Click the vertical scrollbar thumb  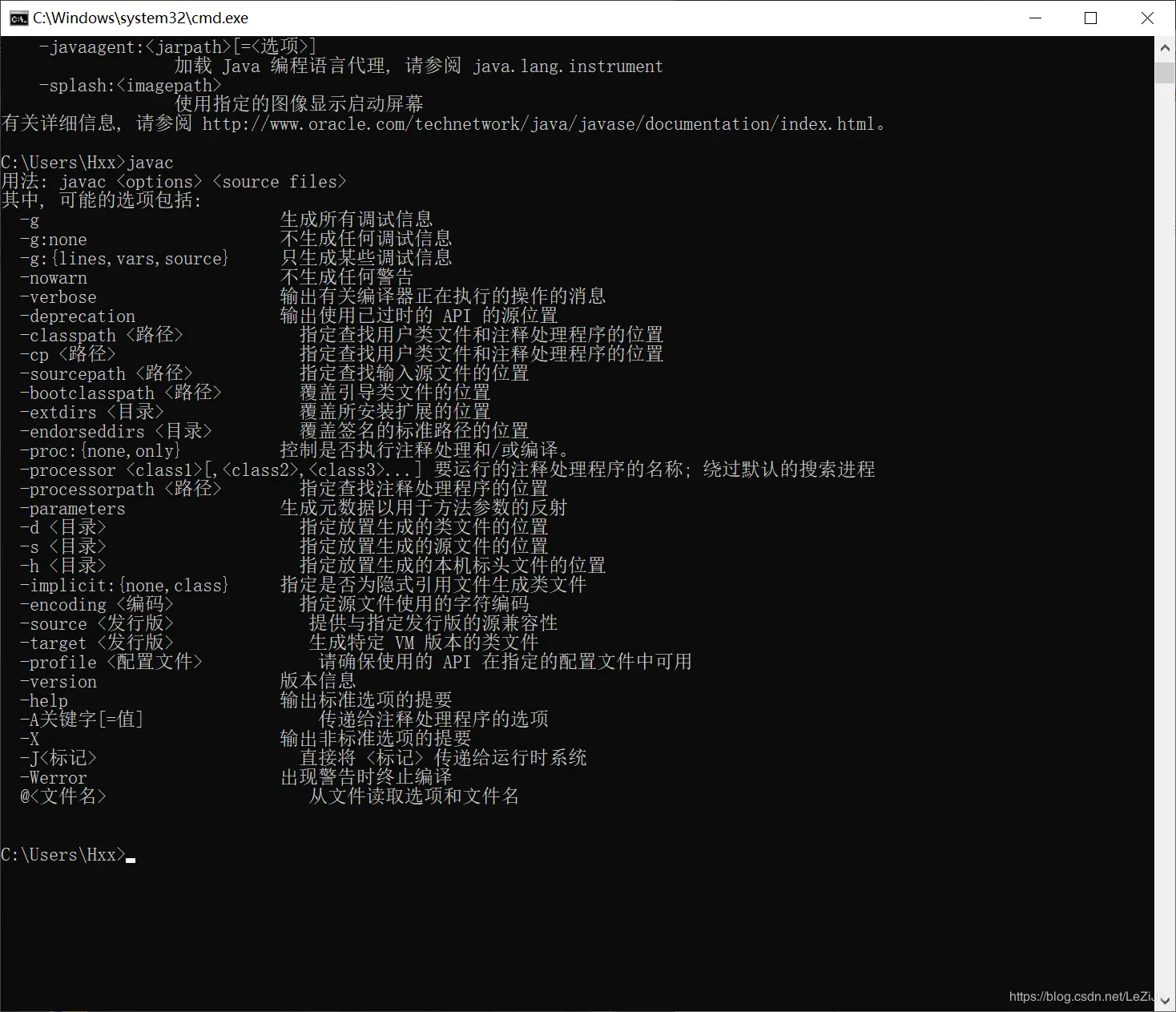coord(1165,71)
